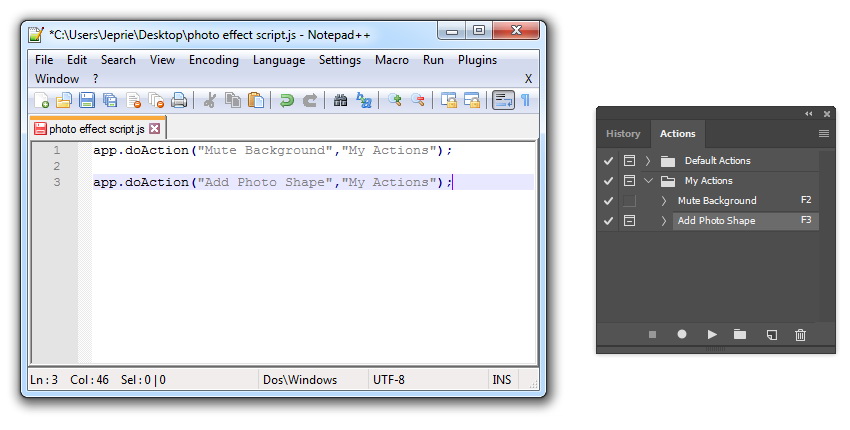Screen dimensions: 850x430
Task: Collapse the panel with double-arrow icon
Action: tap(809, 114)
